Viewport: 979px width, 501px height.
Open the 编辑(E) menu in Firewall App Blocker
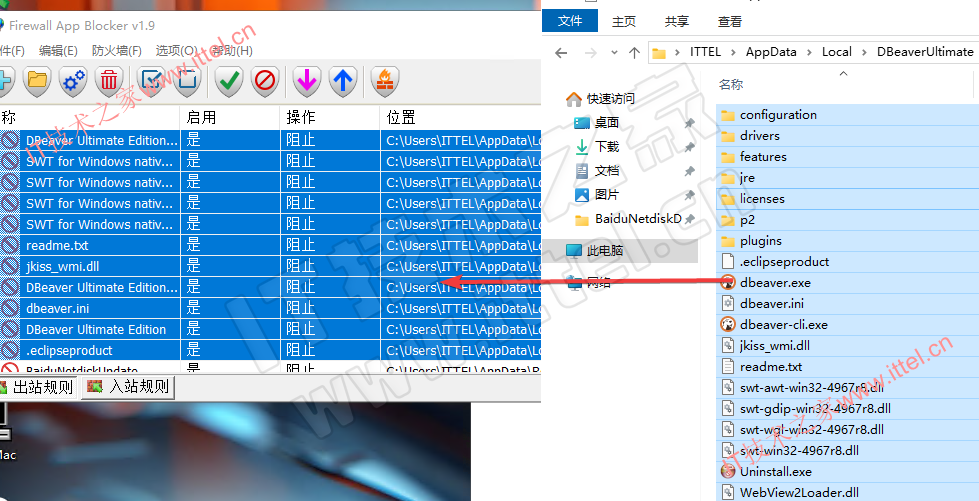click(x=58, y=51)
